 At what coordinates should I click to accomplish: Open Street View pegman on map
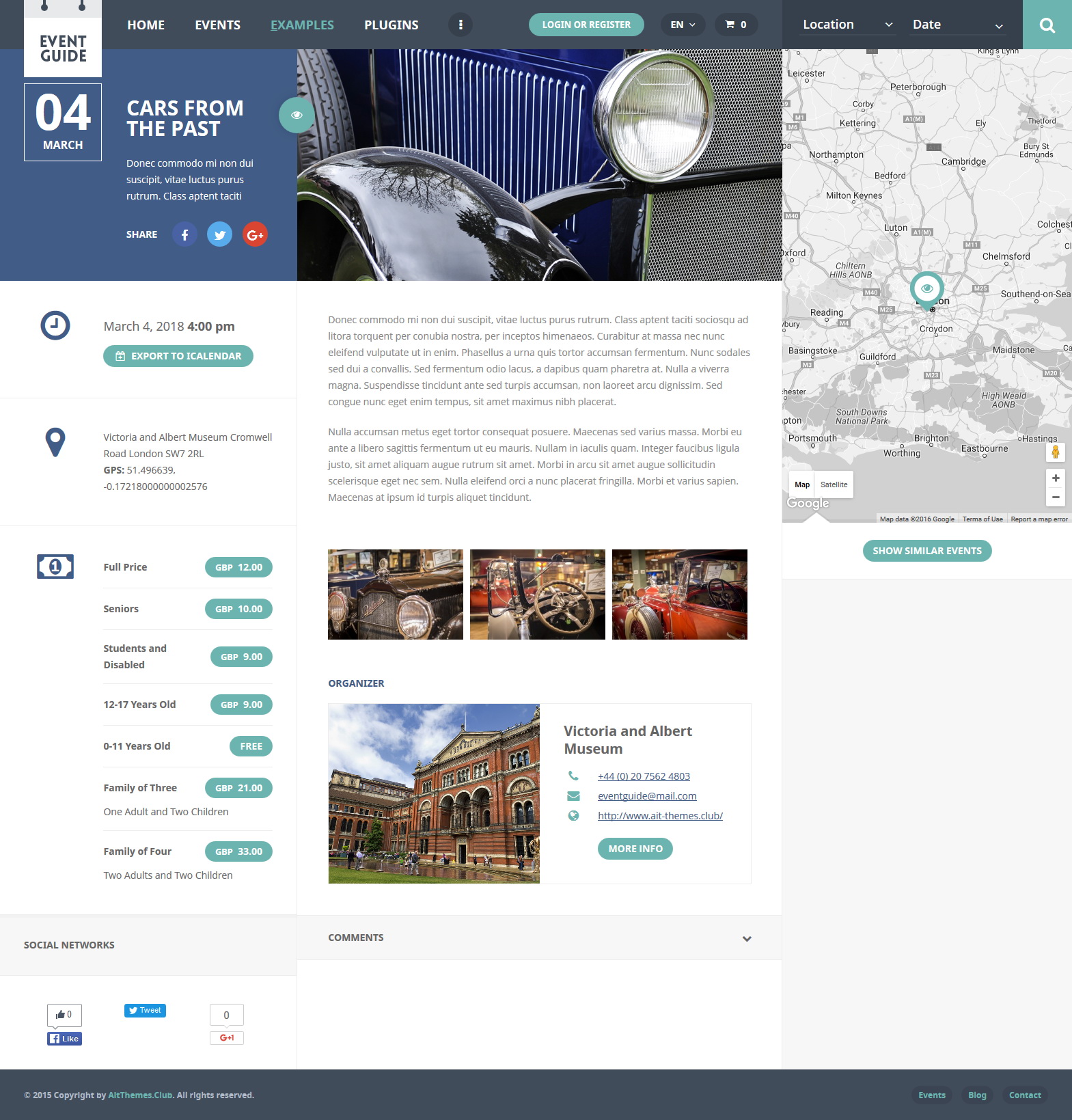pos(1056,452)
